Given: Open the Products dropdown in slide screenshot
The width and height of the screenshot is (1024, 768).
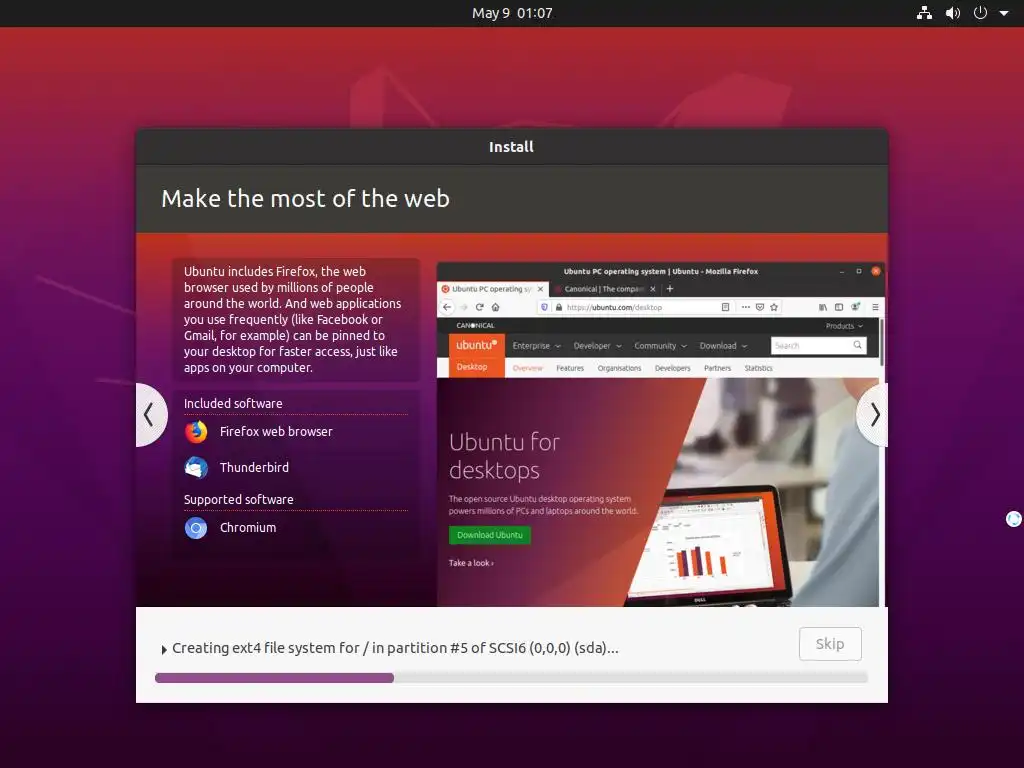Looking at the screenshot, I should [844, 326].
